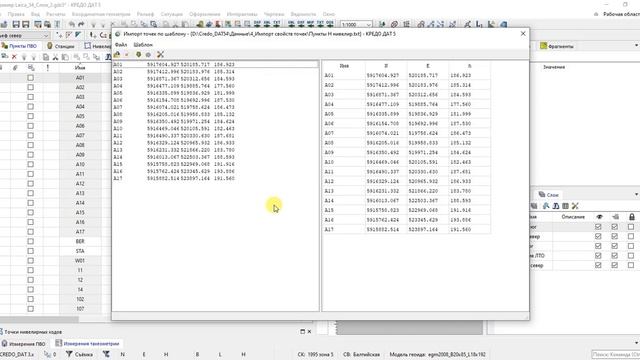Click the redo arrow in main toolbar
Screen dimensions: 640x360
click(81, 24)
